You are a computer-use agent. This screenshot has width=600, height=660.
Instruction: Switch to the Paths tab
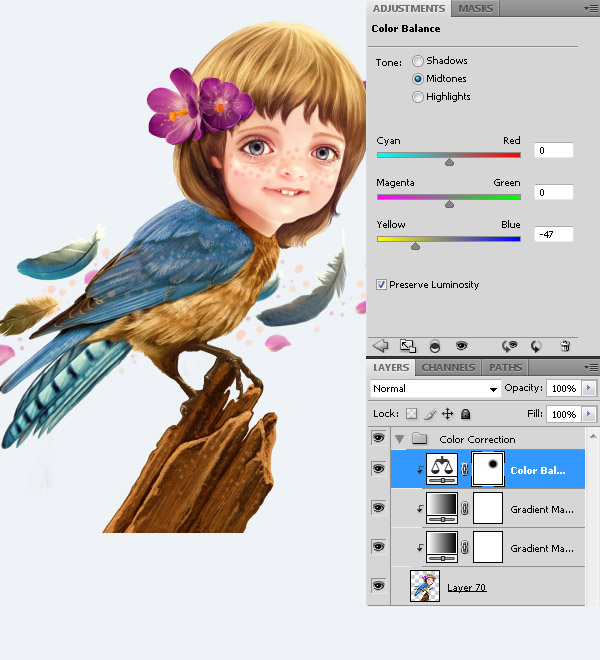tap(505, 367)
